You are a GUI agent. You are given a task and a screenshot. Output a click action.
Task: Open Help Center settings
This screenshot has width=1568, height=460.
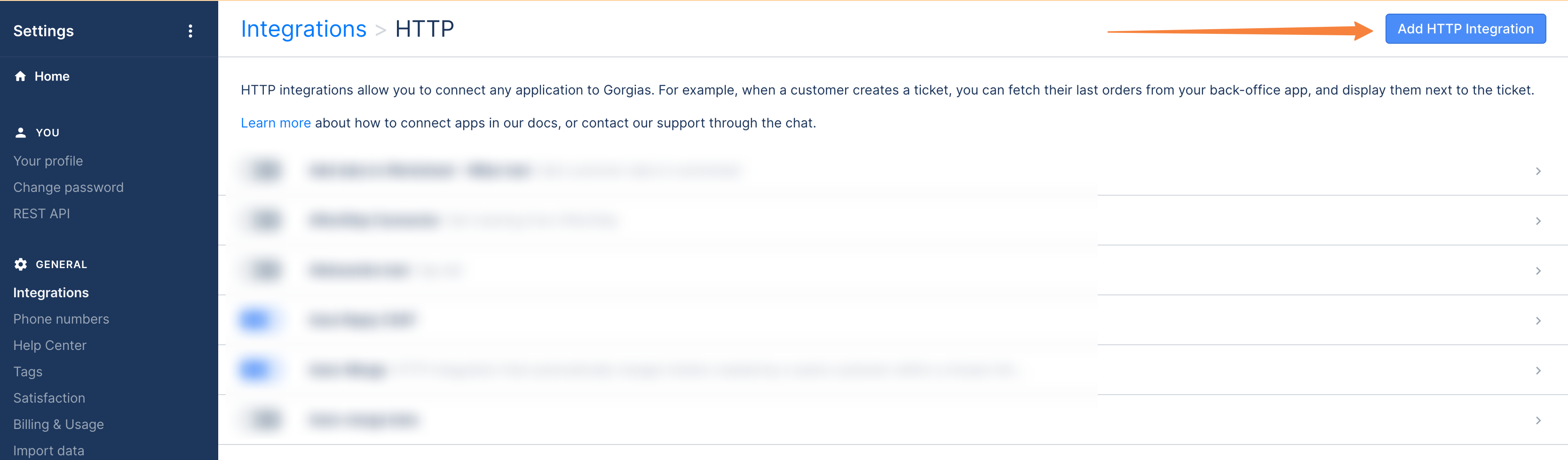click(x=50, y=346)
